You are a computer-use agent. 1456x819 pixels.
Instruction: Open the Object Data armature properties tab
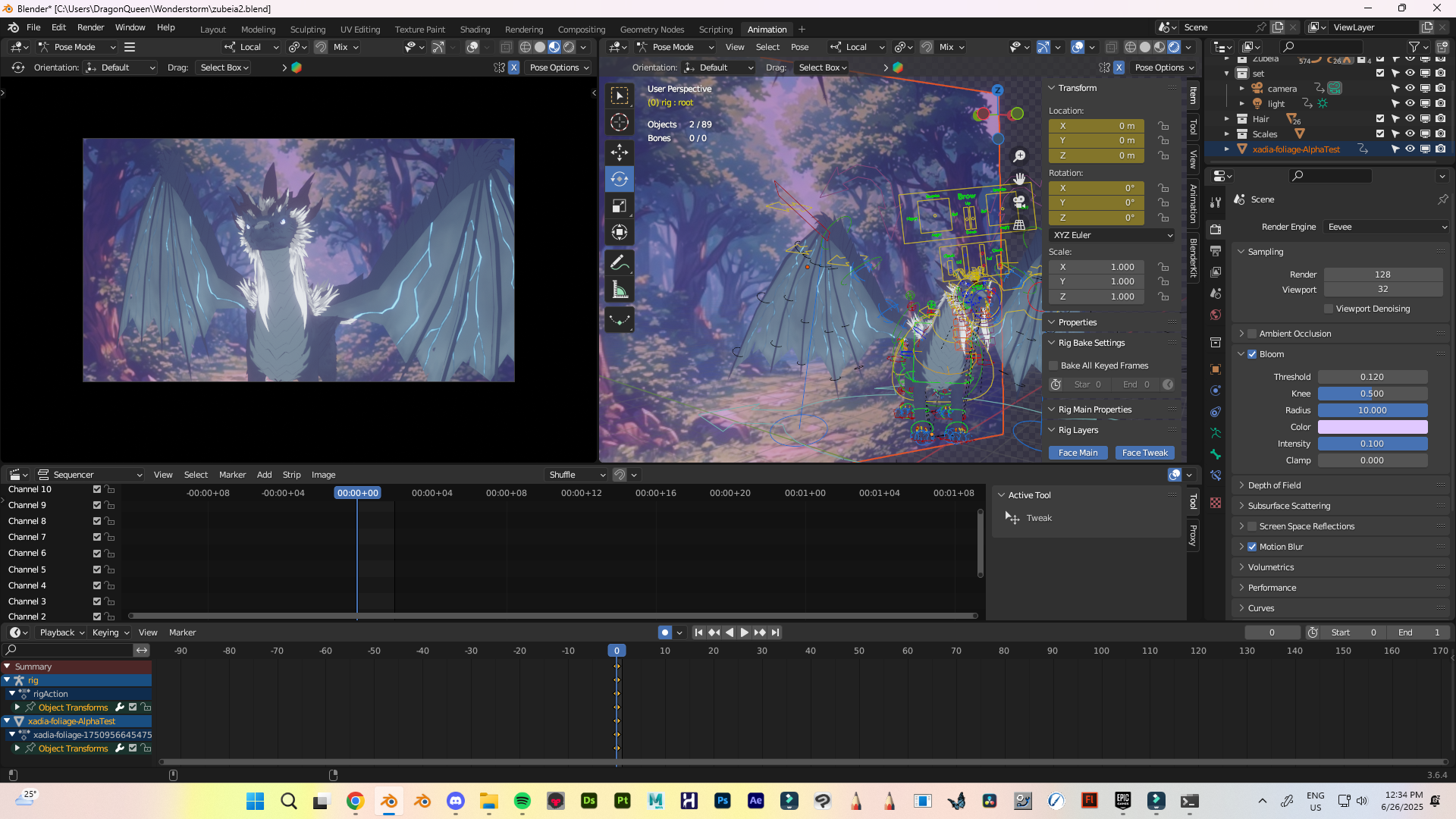[x=1216, y=433]
